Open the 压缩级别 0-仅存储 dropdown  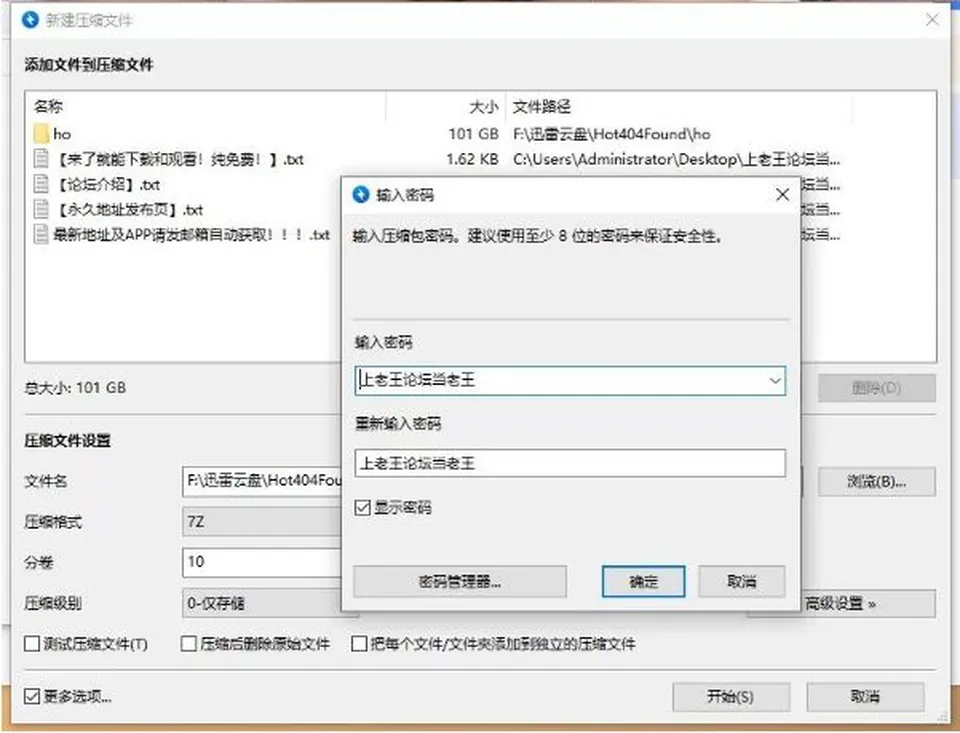point(262,604)
